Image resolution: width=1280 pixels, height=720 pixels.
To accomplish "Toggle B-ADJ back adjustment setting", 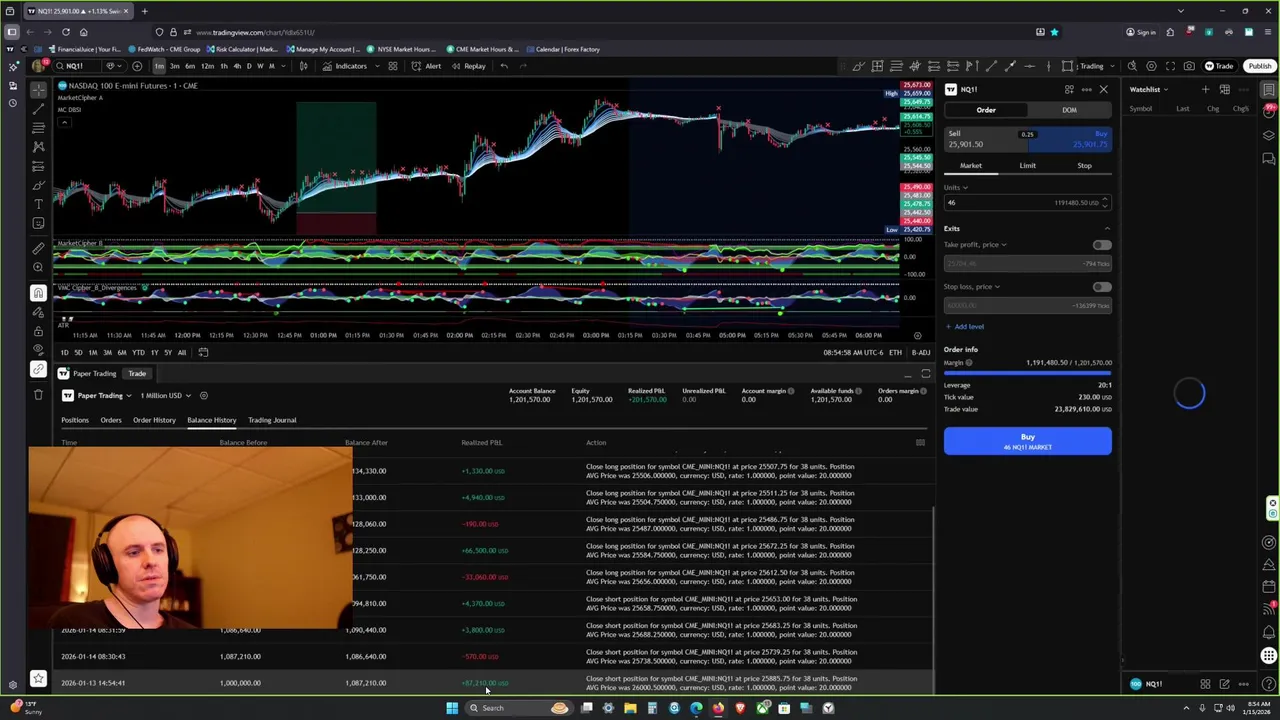I will tap(920, 352).
